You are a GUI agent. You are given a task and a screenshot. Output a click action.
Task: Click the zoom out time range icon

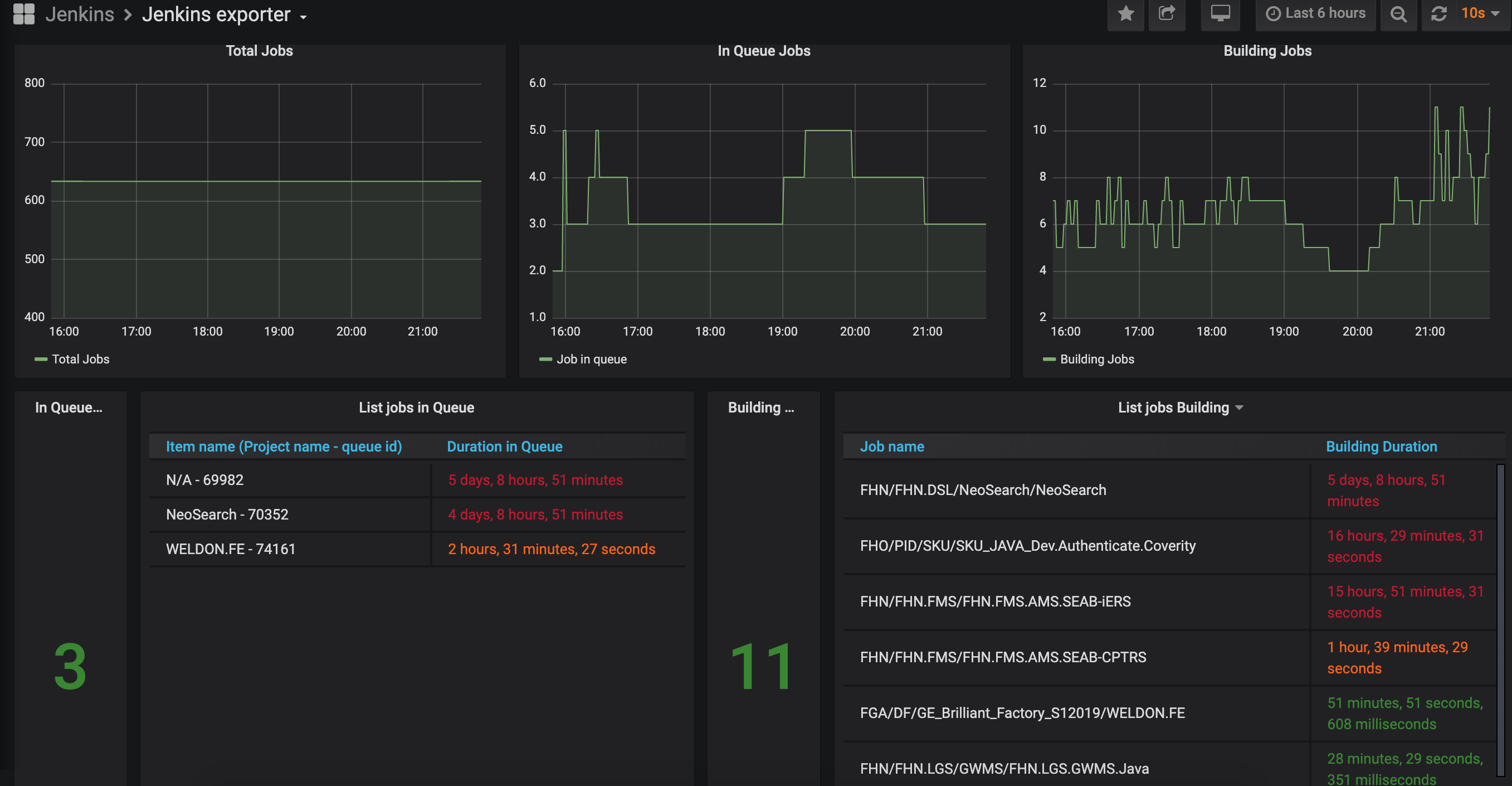[x=1398, y=13]
